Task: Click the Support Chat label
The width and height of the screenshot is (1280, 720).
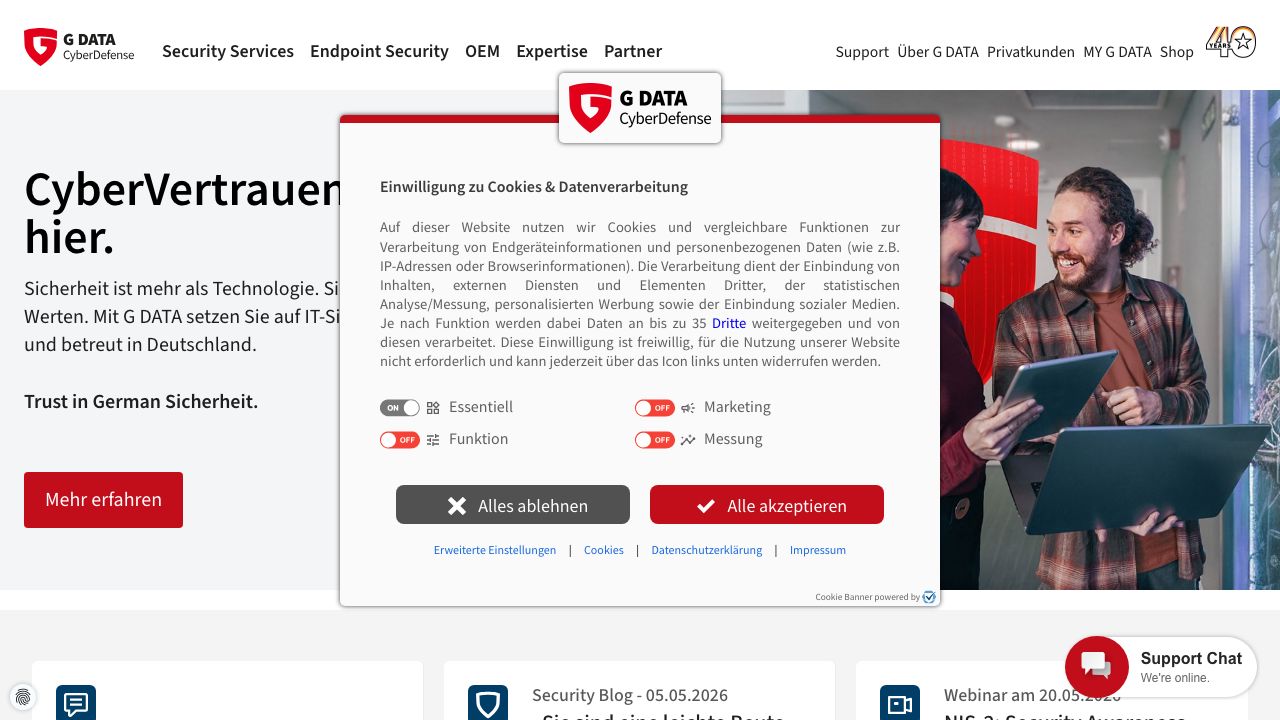Action: (x=1191, y=658)
